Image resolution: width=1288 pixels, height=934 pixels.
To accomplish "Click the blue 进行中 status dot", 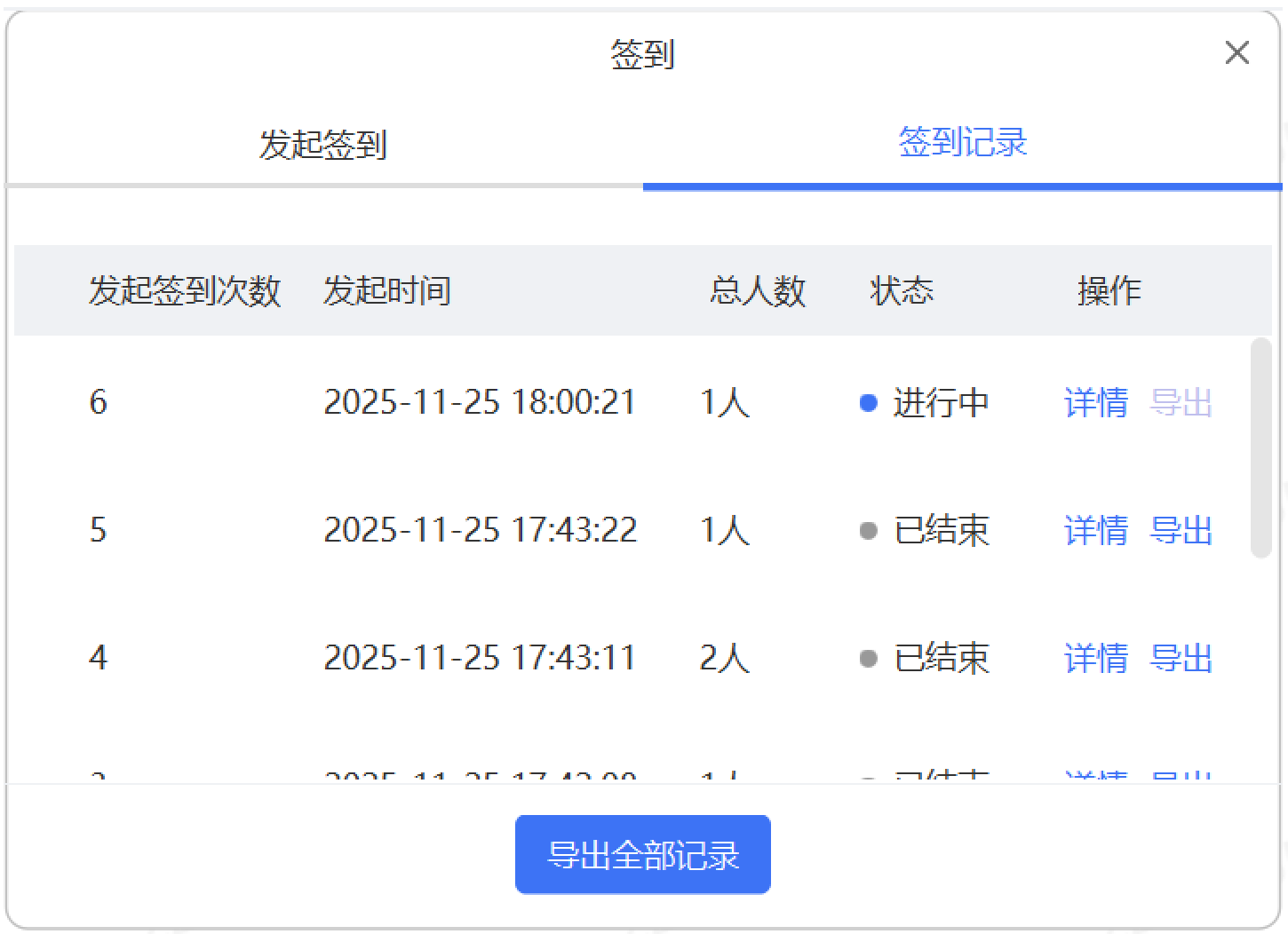I will click(869, 403).
